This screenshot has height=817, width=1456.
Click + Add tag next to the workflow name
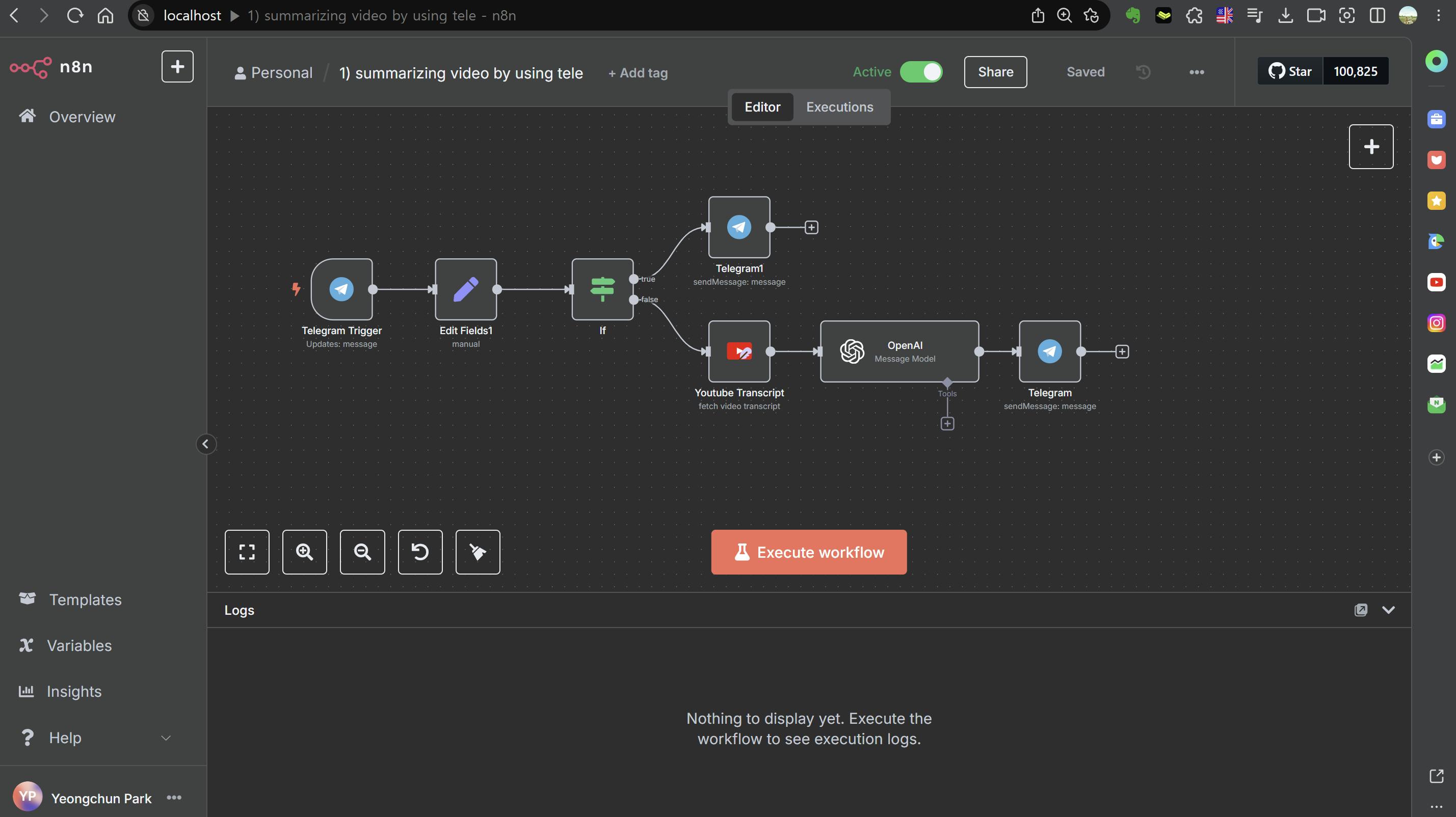tap(638, 73)
